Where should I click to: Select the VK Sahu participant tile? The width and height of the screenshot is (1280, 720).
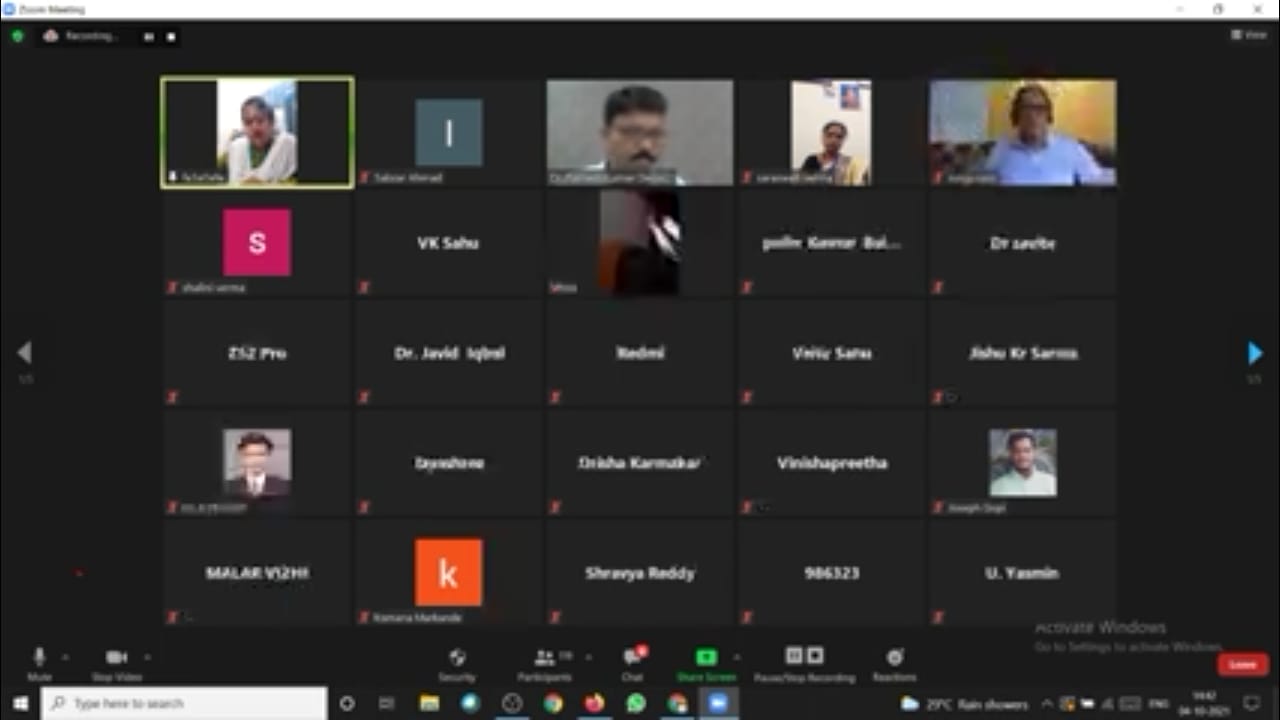click(x=448, y=243)
